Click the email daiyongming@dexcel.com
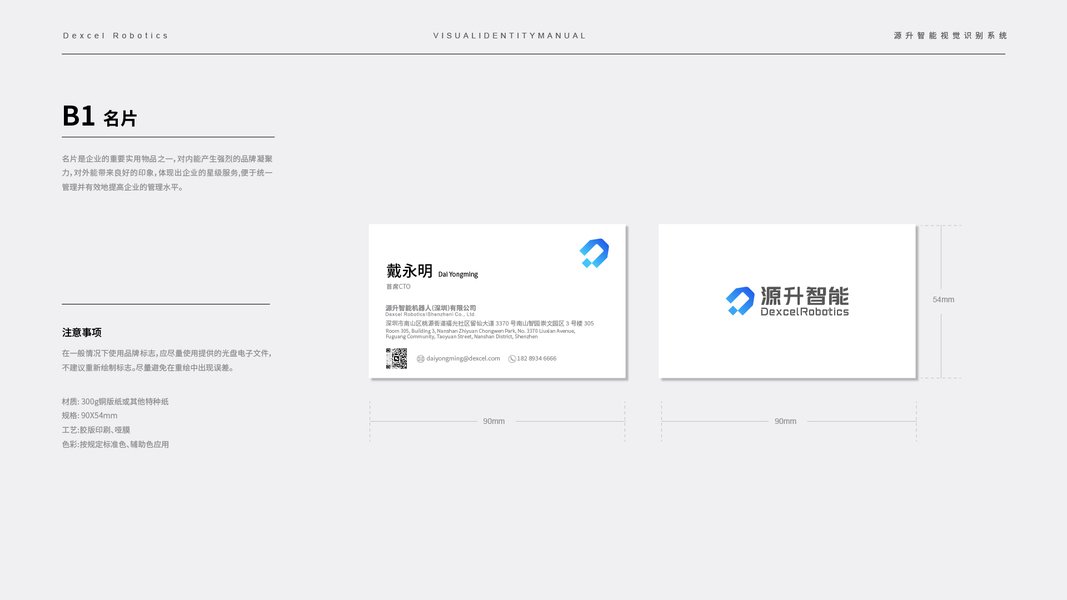 click(463, 359)
